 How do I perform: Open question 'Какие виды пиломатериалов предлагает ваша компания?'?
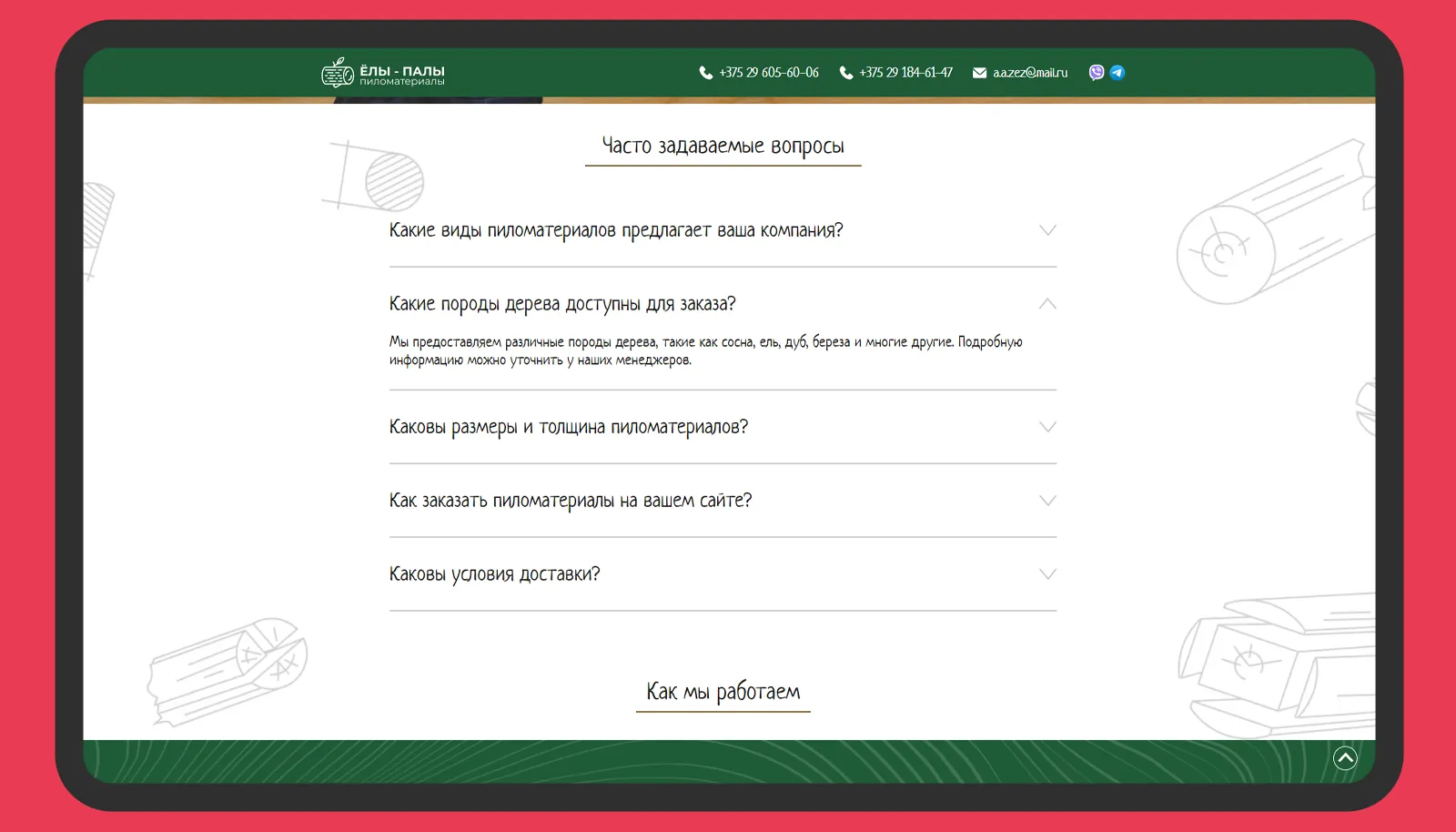click(x=616, y=230)
